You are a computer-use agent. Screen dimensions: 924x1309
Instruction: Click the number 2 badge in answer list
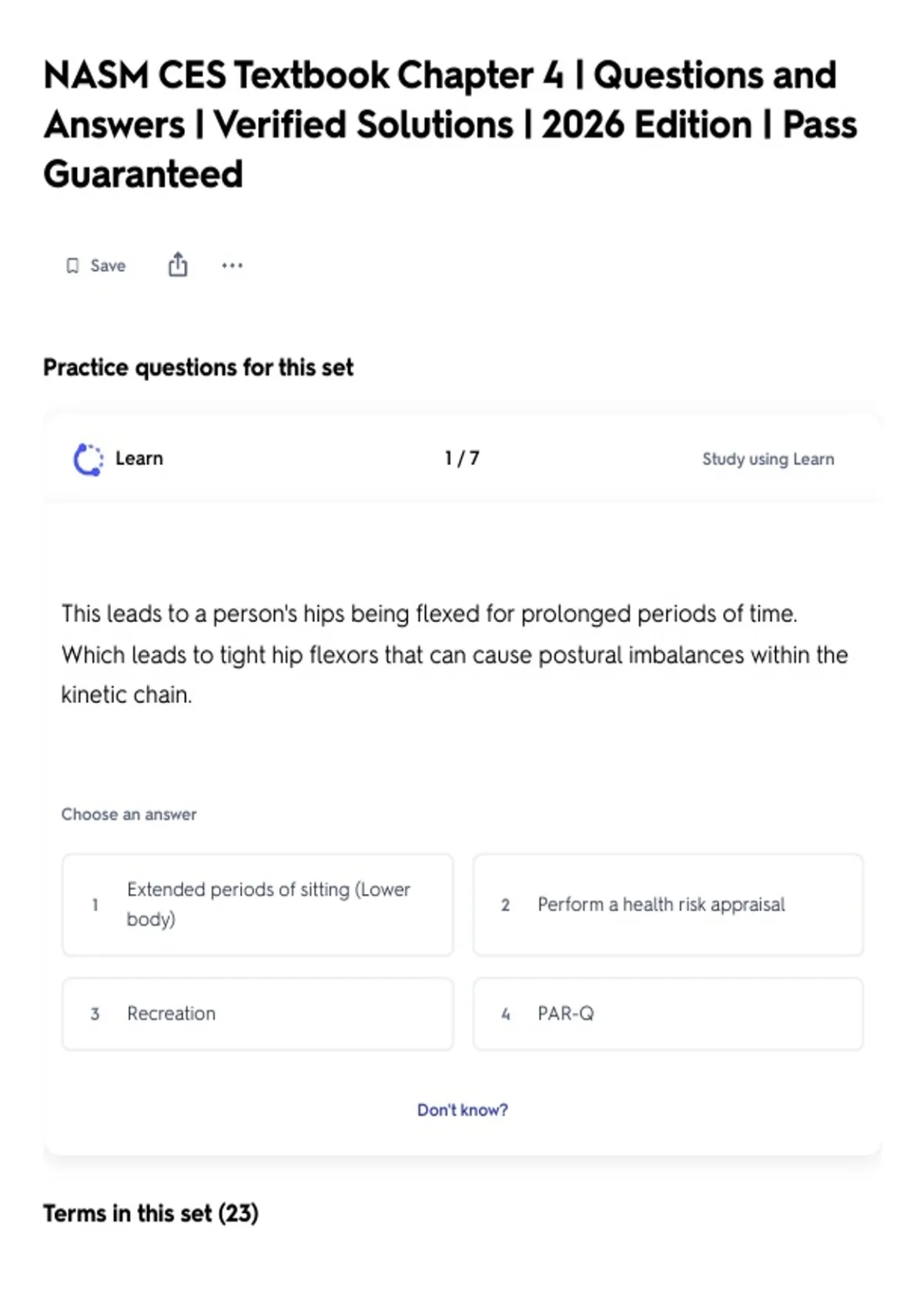pyautogui.click(x=505, y=905)
